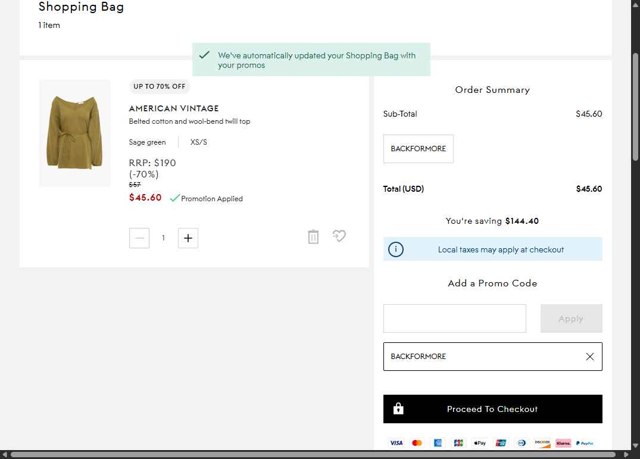Decrease quantity with the minus button
The width and height of the screenshot is (640, 459).
tap(139, 238)
